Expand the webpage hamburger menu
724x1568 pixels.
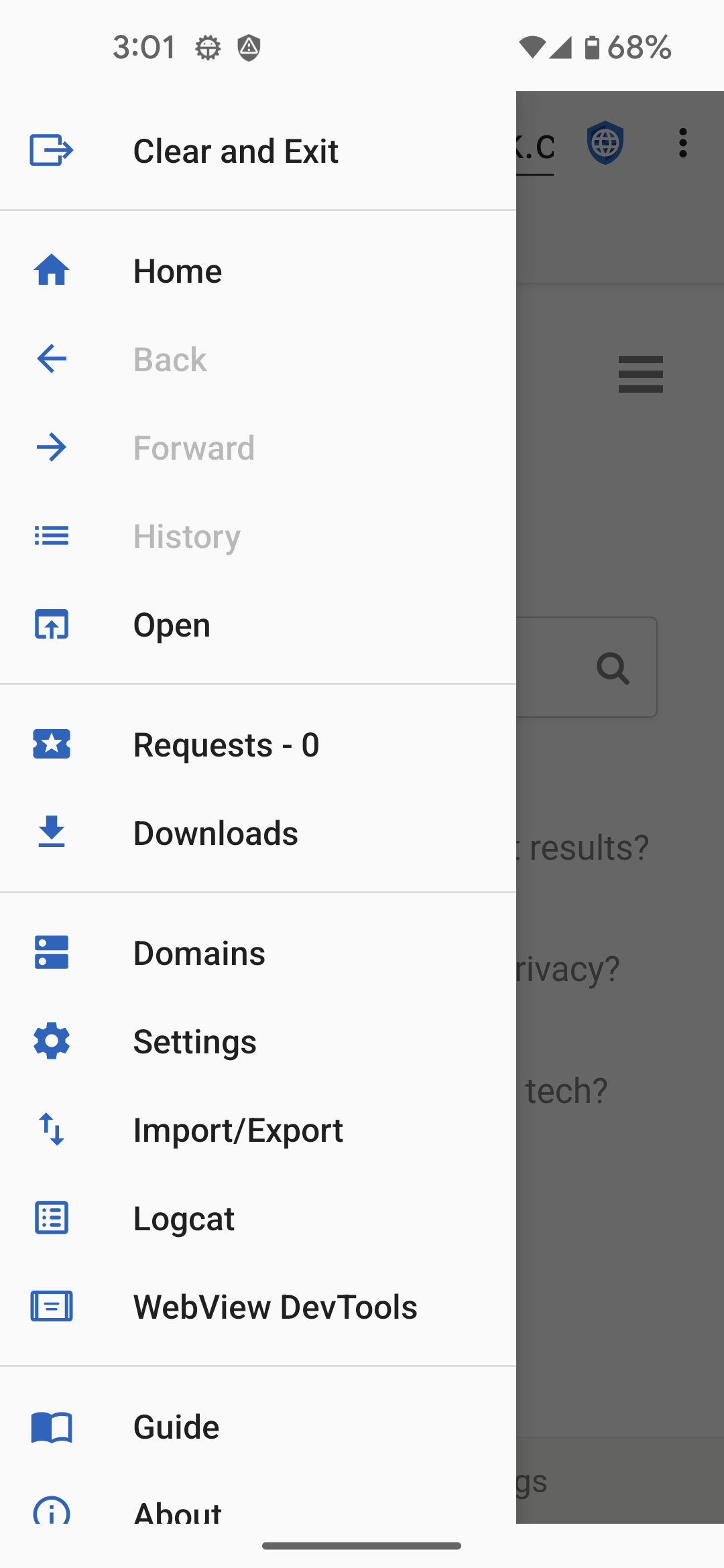point(640,374)
